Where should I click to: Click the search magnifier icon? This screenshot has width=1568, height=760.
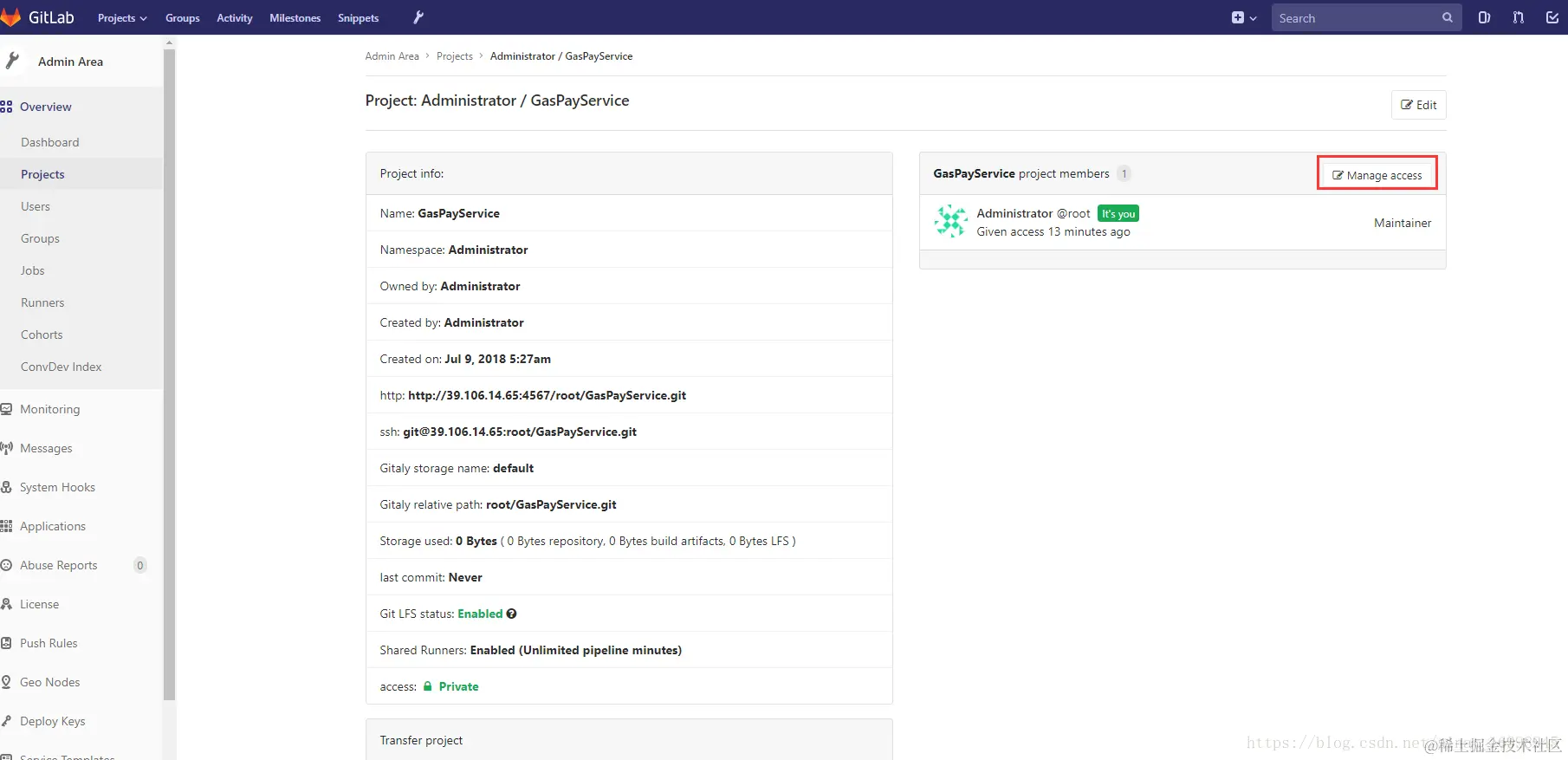1447,17
